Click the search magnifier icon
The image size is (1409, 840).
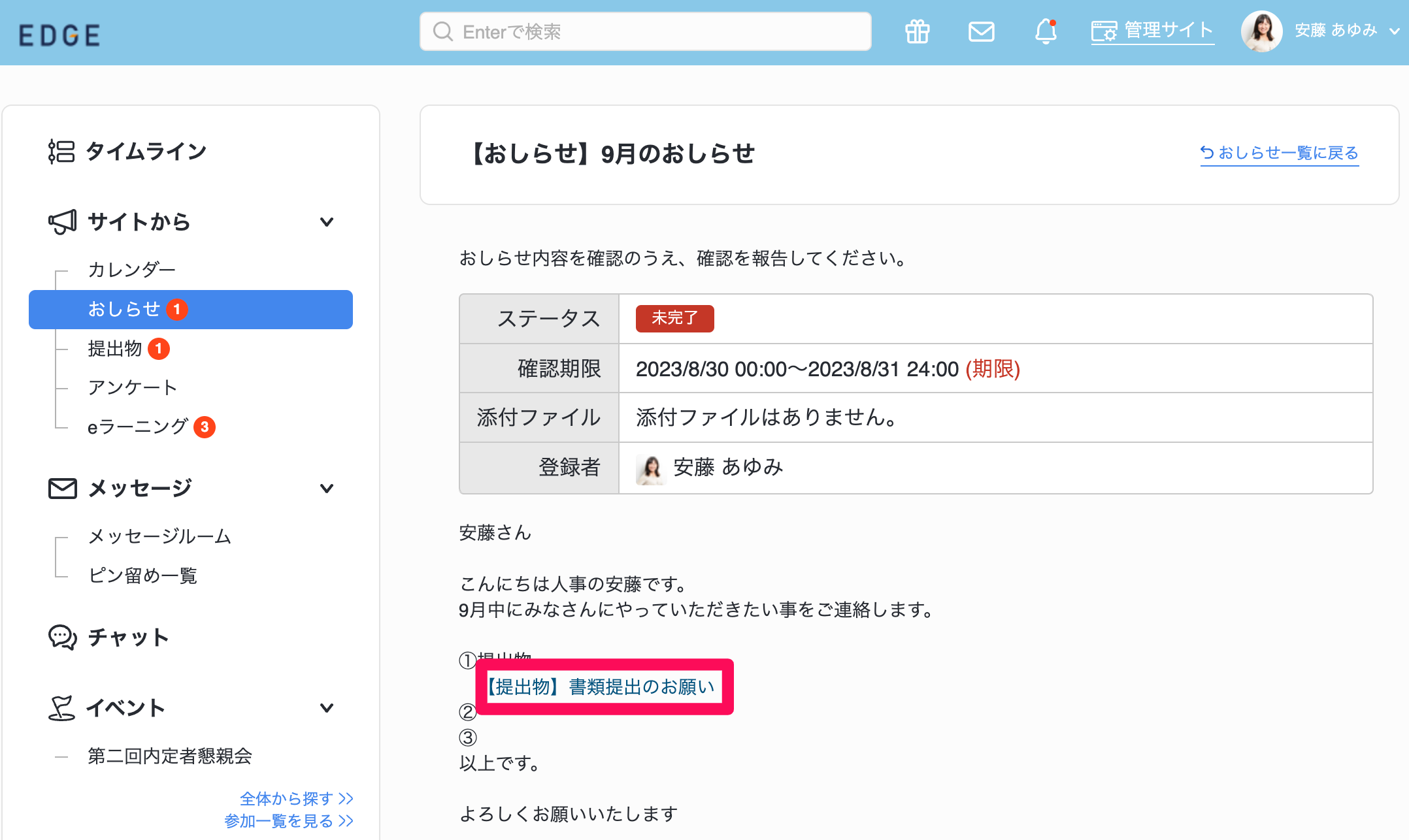443,31
